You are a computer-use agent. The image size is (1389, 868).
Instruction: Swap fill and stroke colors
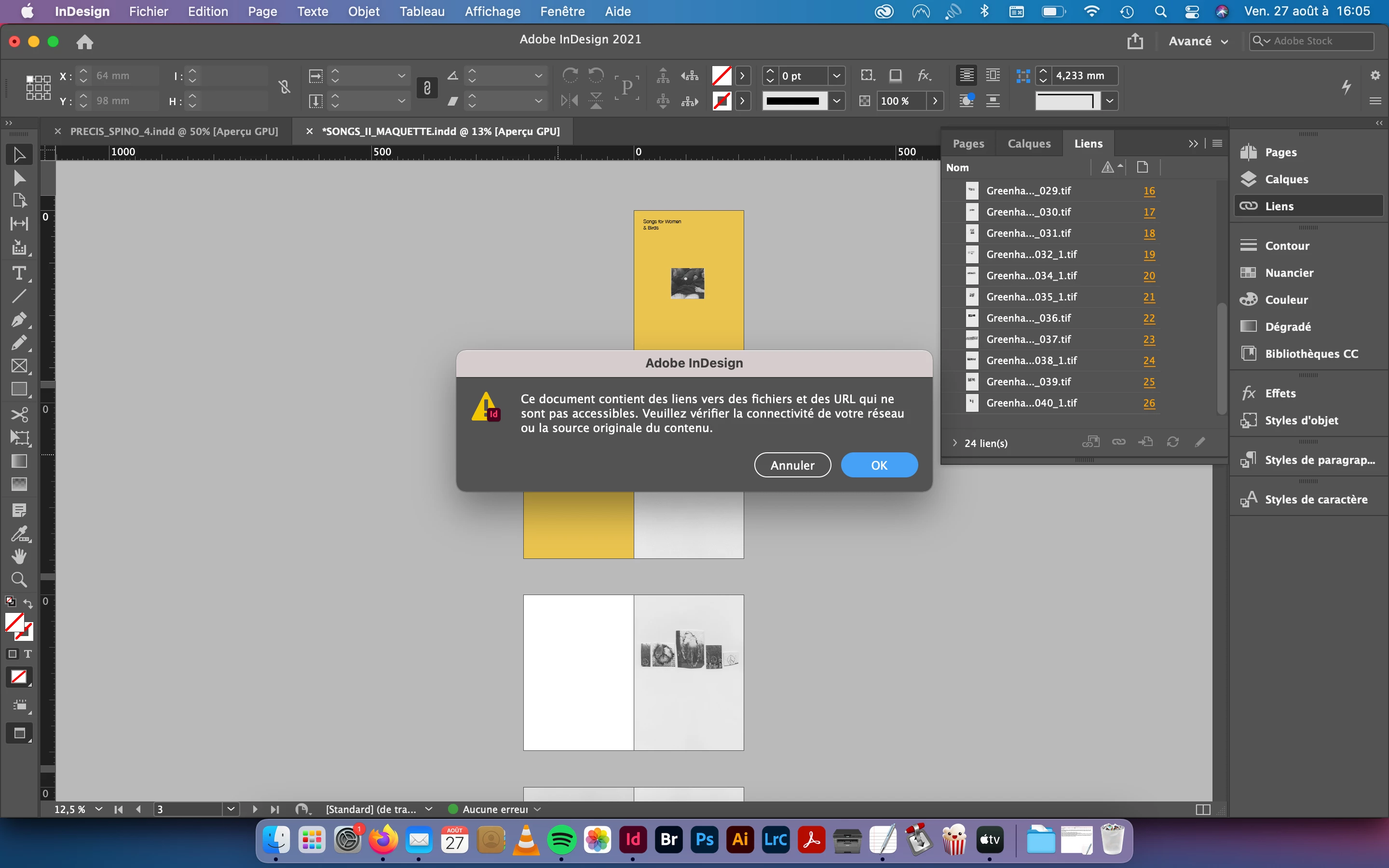(x=28, y=603)
